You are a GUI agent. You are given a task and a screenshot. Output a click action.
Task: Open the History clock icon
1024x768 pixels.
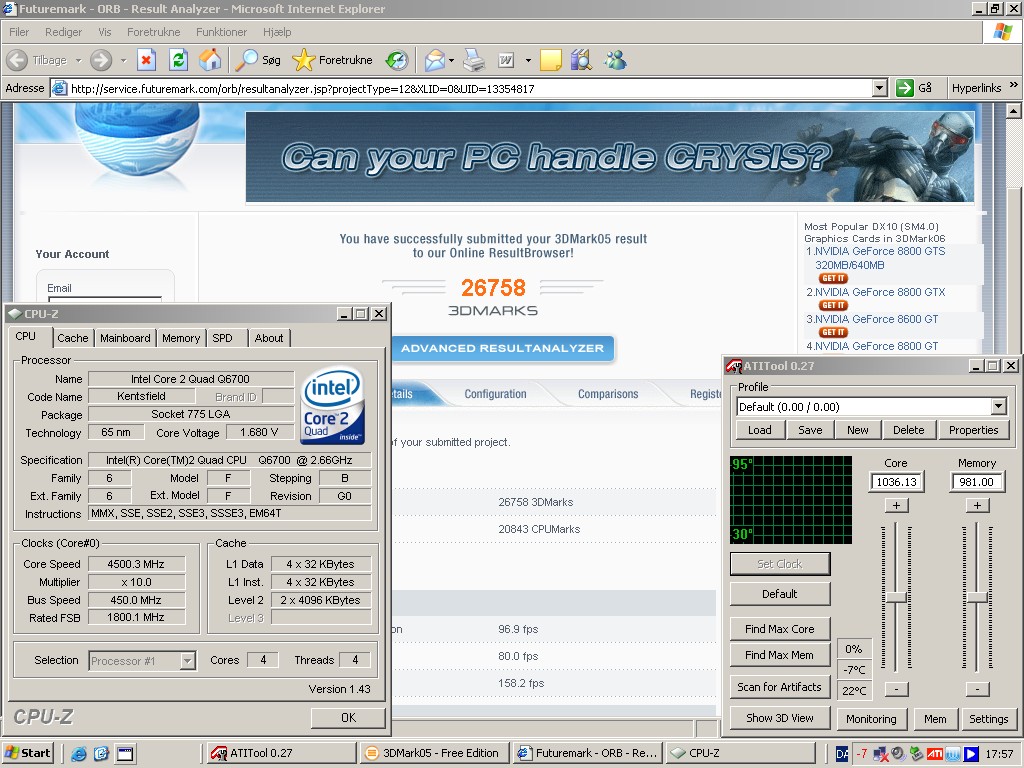click(x=396, y=60)
